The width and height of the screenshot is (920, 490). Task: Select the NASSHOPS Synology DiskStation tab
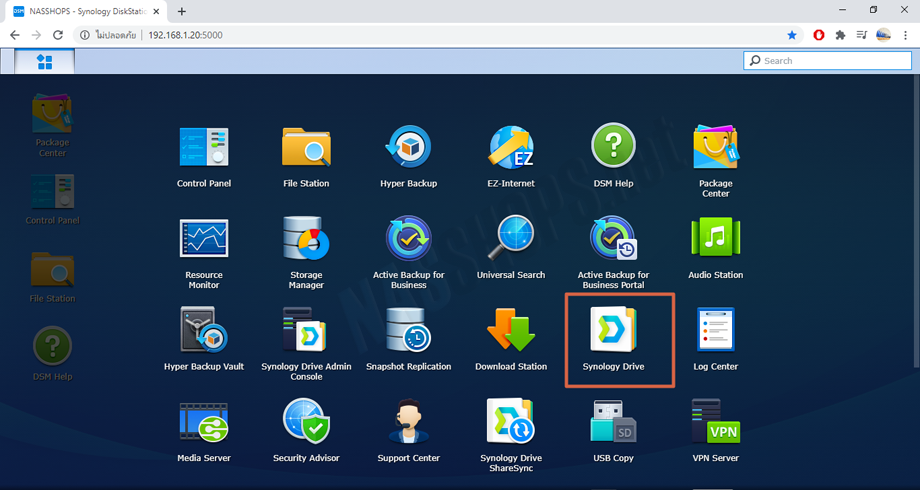point(87,11)
